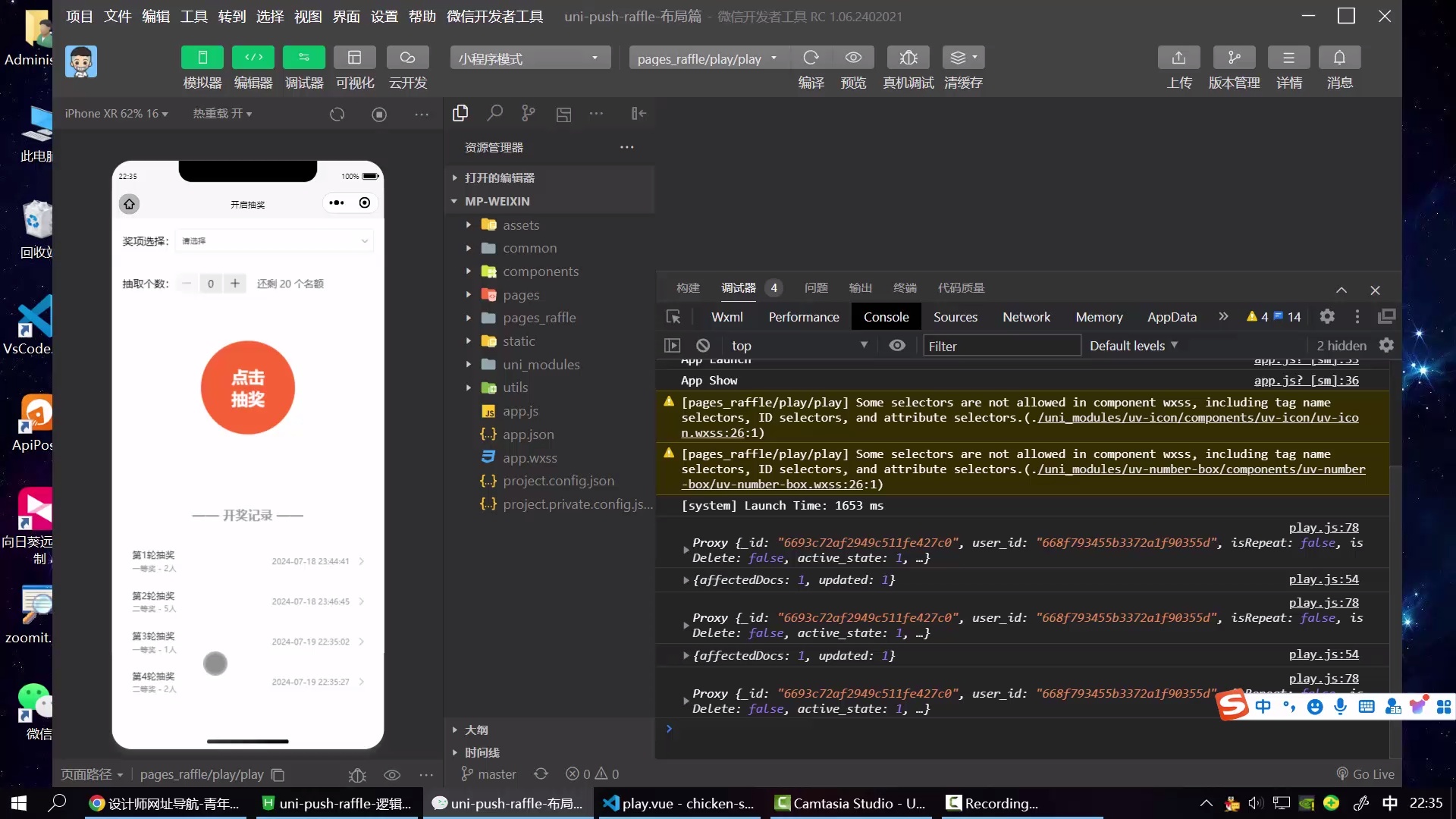
Task: Expand the pages_raffle folder
Action: (539, 318)
